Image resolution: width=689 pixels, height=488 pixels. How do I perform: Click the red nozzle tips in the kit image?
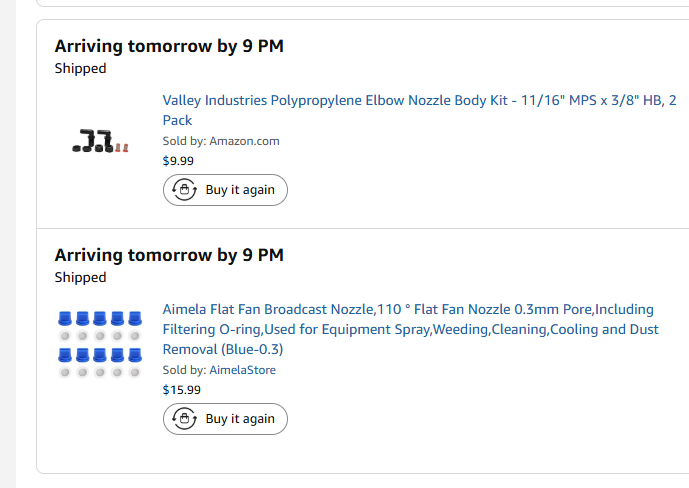pos(122,148)
